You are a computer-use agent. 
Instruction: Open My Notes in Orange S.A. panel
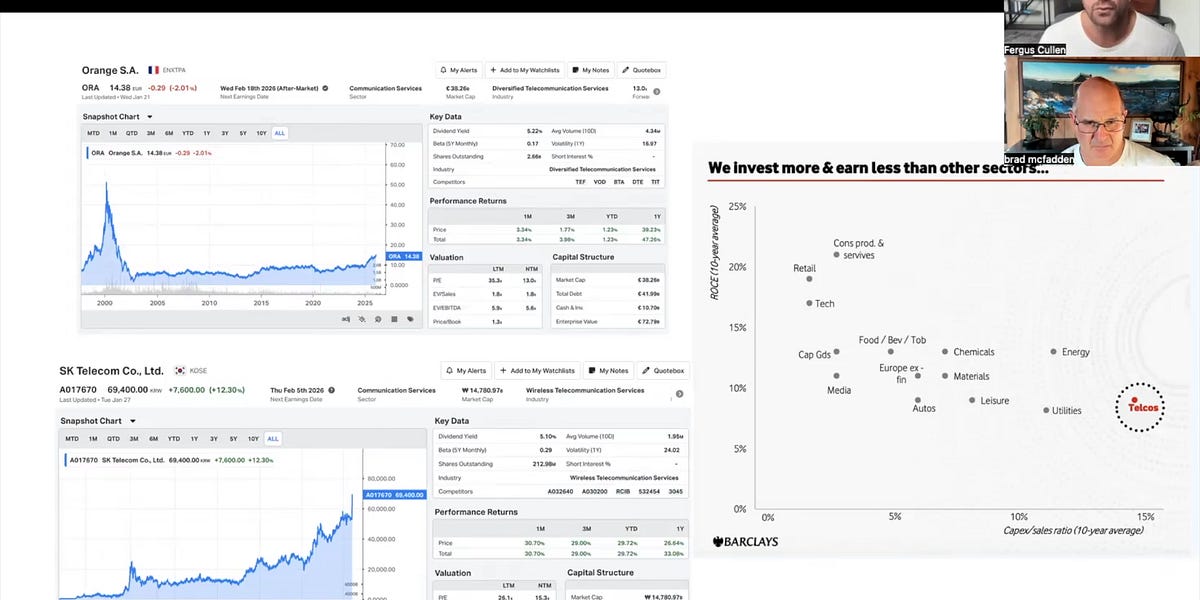pos(590,70)
